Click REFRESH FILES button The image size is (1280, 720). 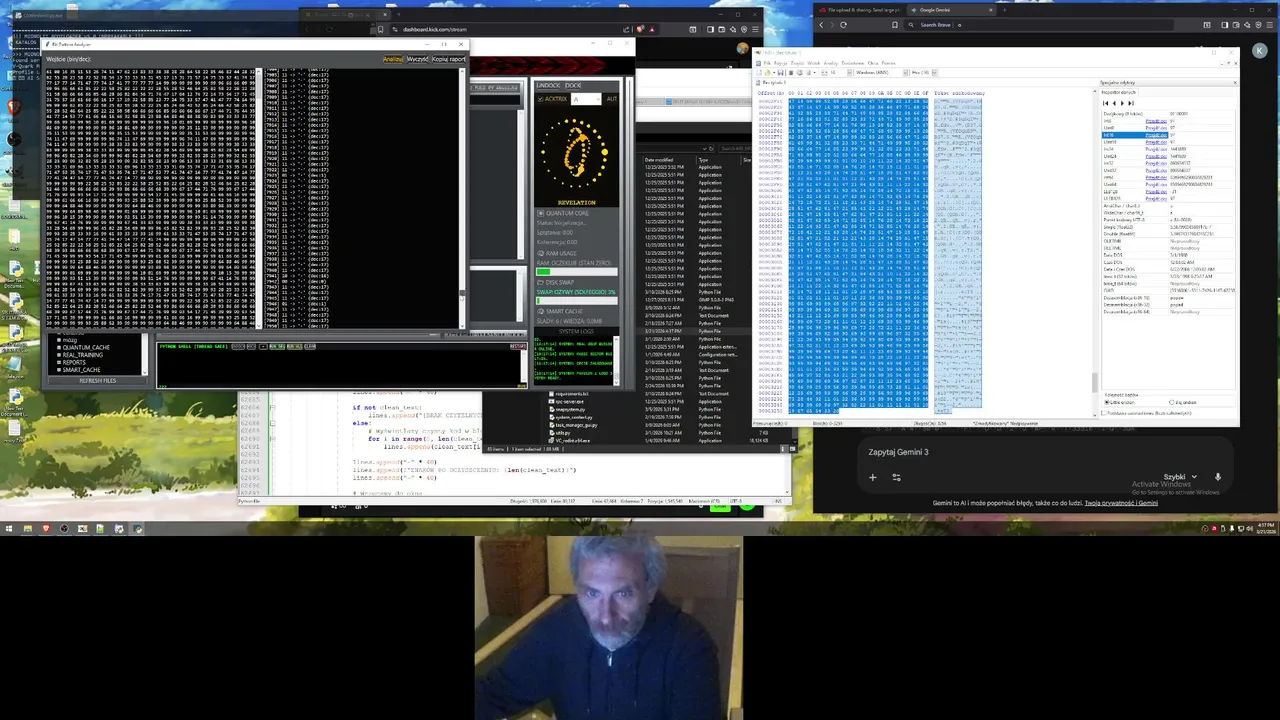97,380
